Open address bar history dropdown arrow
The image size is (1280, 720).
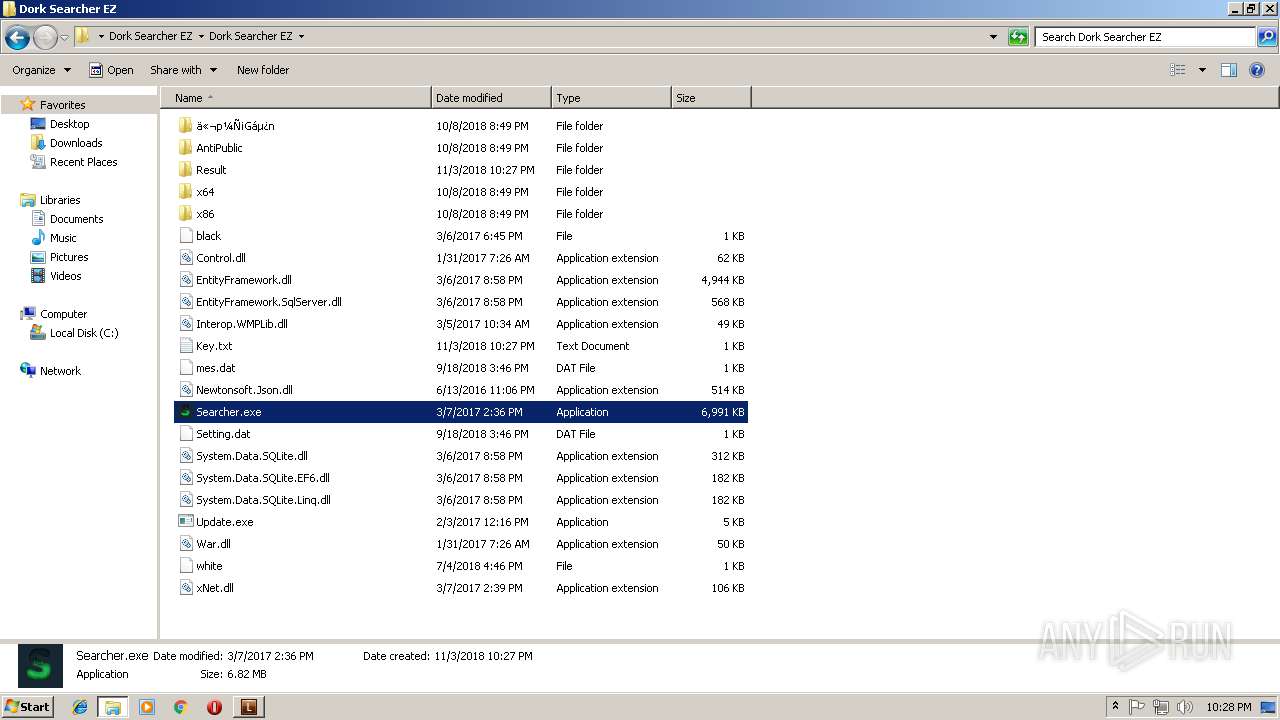point(993,37)
